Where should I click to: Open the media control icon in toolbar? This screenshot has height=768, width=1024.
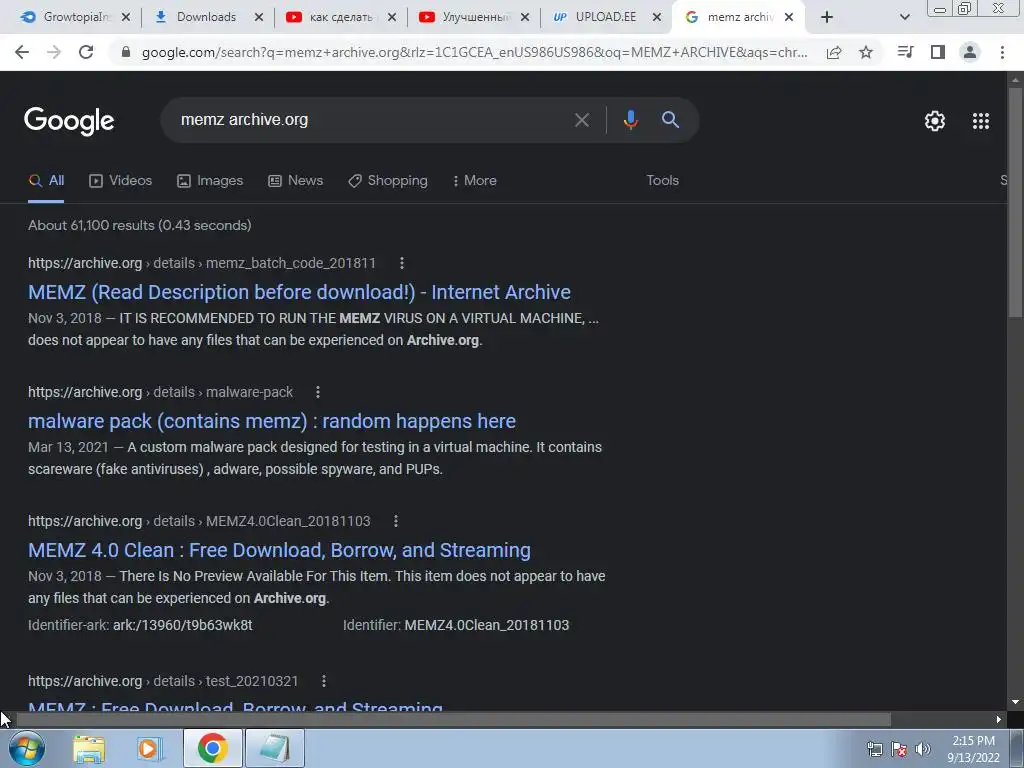905,52
